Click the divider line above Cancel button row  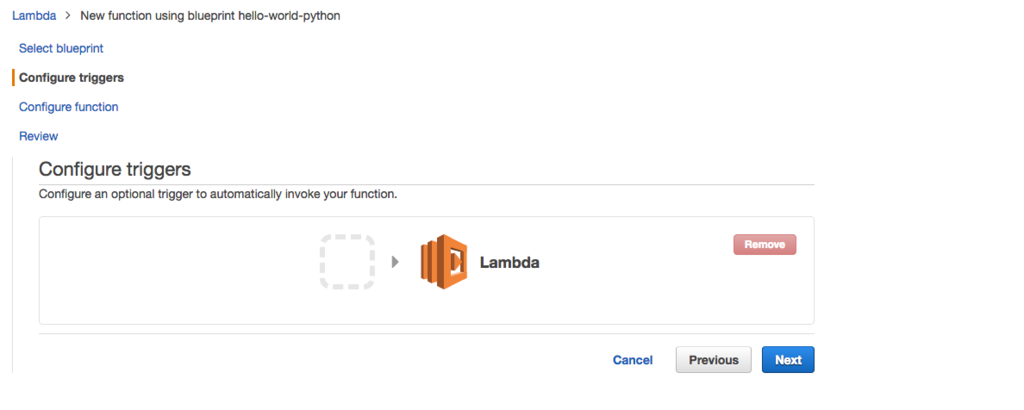coord(426,334)
